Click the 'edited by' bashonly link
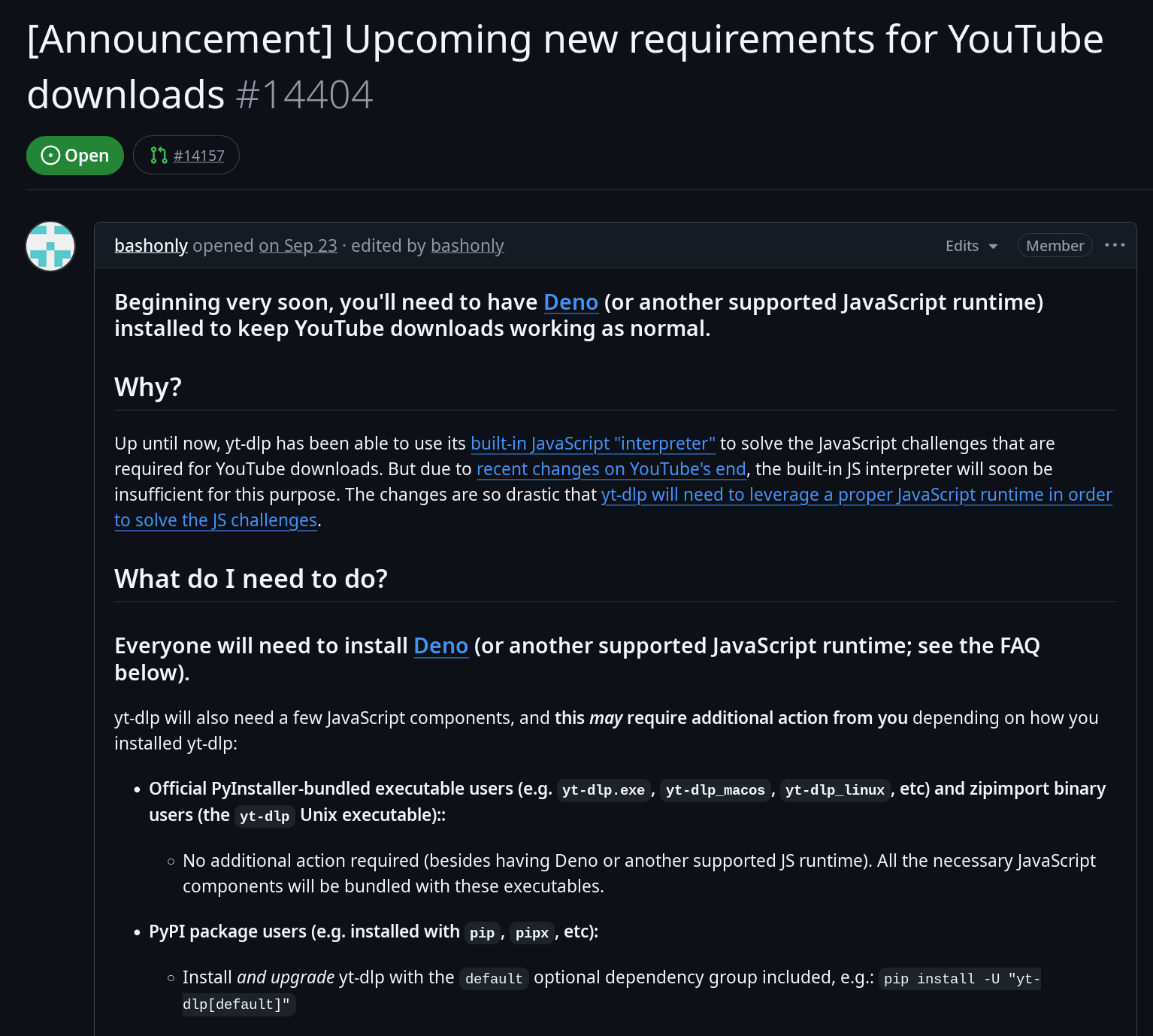Image resolution: width=1153 pixels, height=1036 pixels. 467,246
